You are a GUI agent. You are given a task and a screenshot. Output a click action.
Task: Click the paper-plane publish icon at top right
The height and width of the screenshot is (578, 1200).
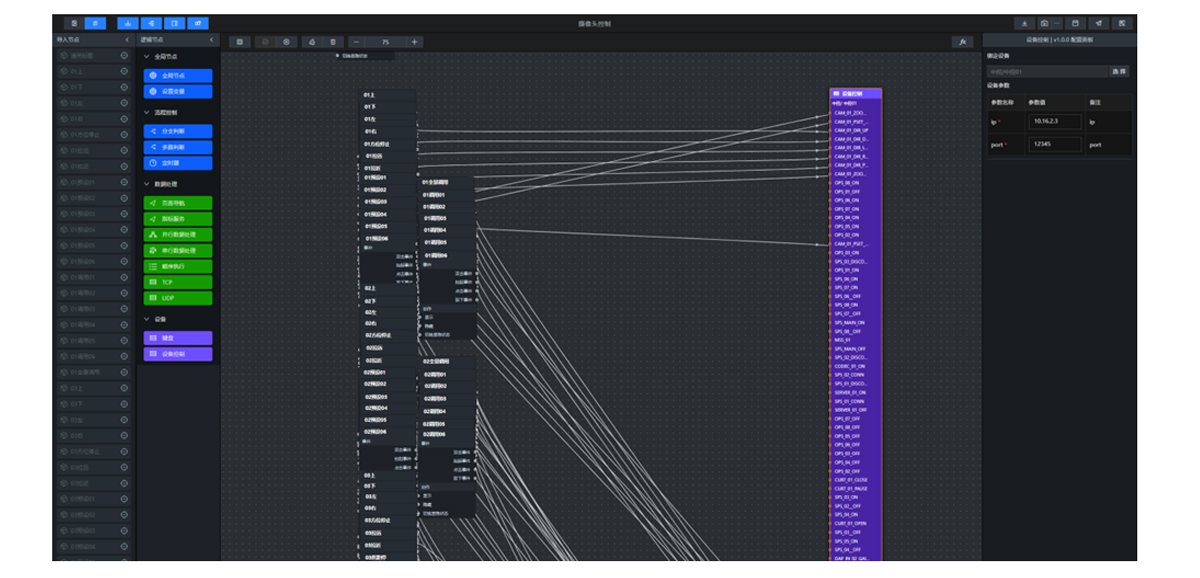1098,23
